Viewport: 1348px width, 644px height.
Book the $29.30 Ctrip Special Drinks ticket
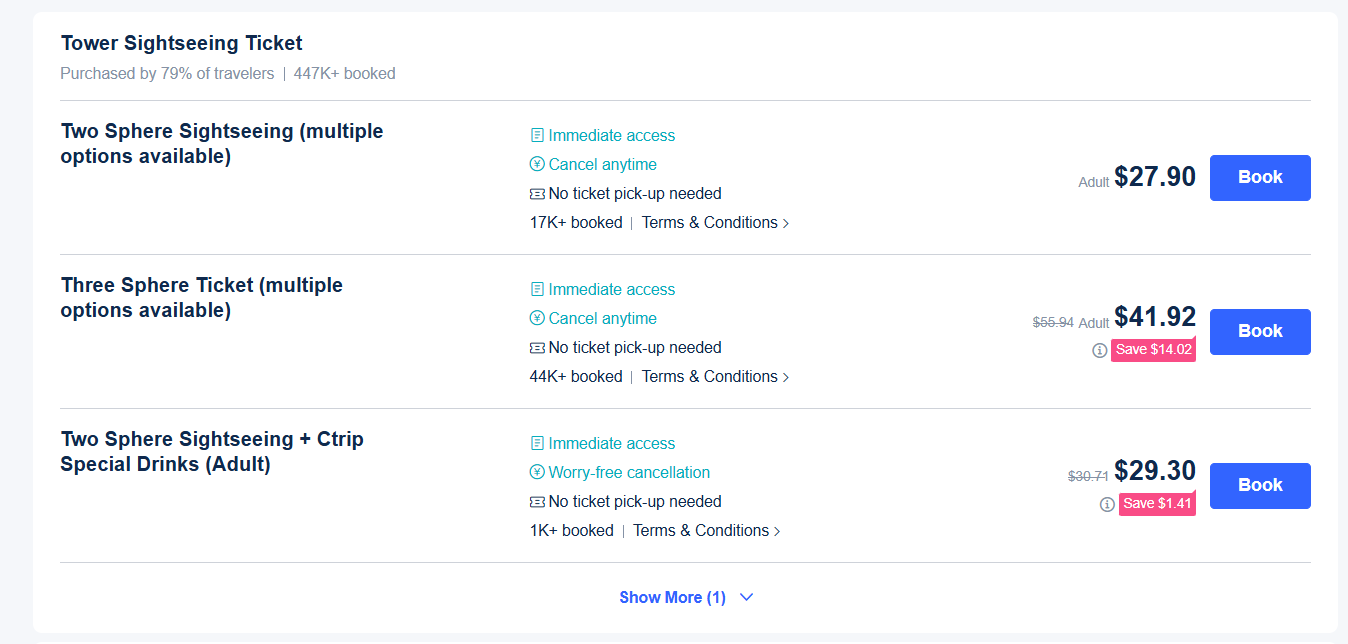(1259, 486)
